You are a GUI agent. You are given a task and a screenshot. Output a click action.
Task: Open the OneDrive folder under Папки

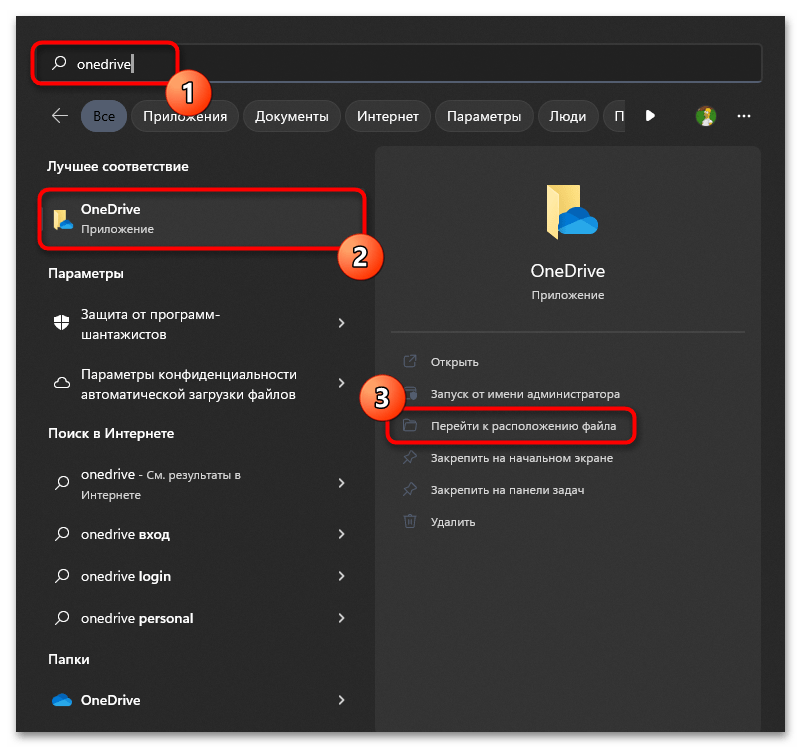(x=198, y=700)
